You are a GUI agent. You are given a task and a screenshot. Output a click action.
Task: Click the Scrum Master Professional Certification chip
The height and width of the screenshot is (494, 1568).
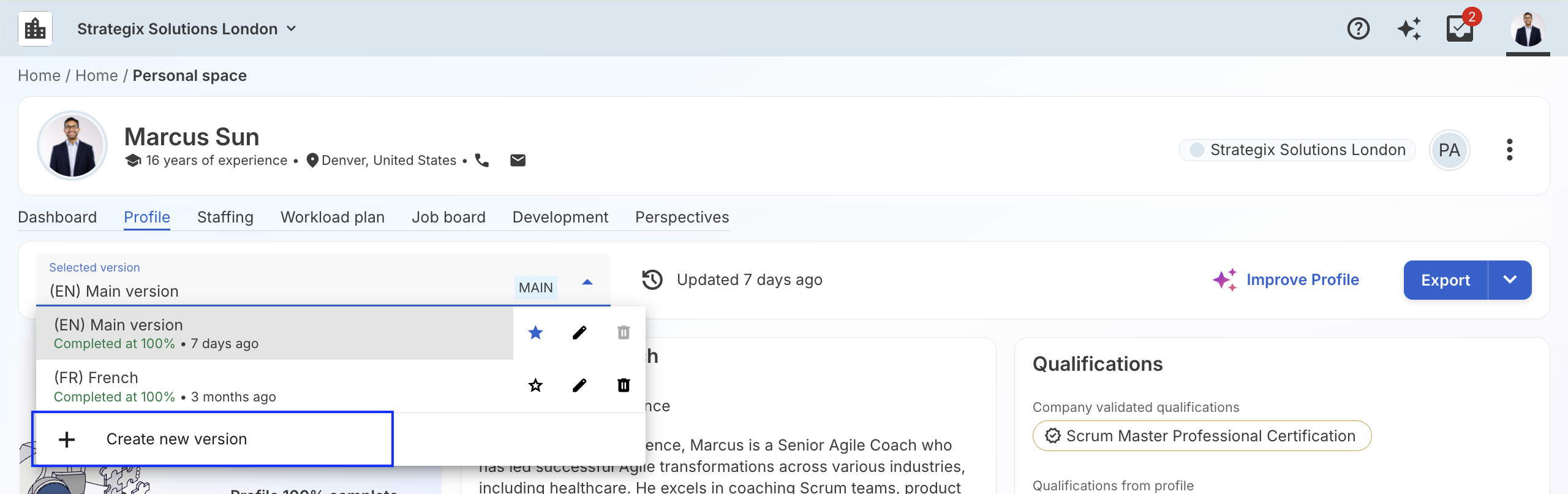click(x=1202, y=436)
